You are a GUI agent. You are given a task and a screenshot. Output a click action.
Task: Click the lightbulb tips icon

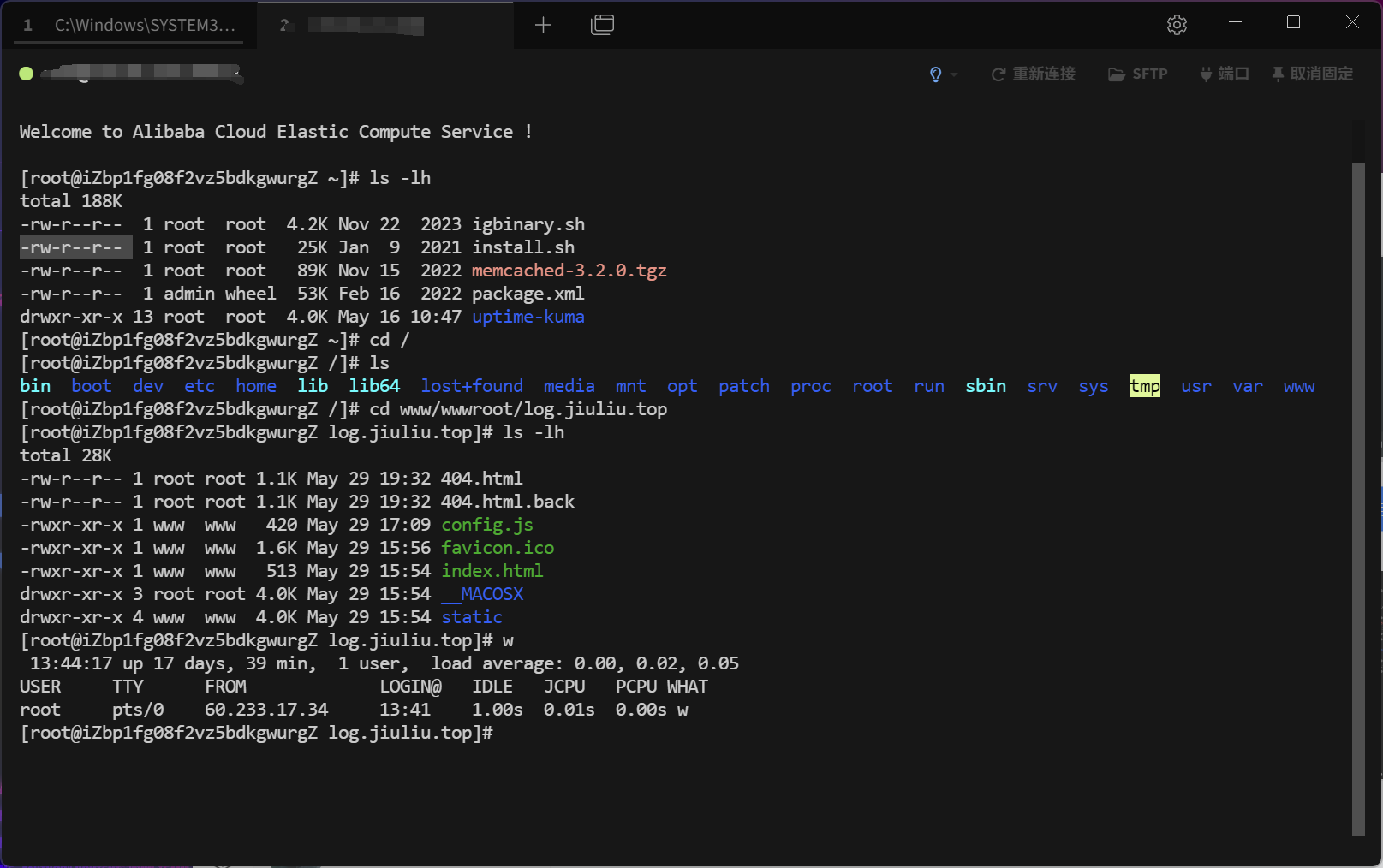tap(935, 74)
